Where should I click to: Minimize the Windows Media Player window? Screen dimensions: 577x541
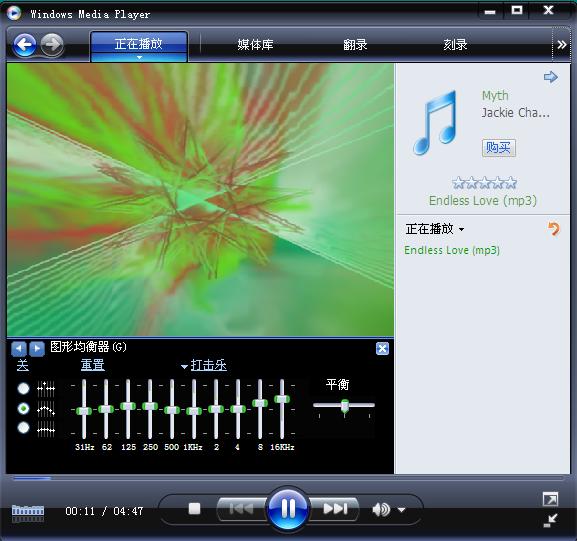coord(489,12)
